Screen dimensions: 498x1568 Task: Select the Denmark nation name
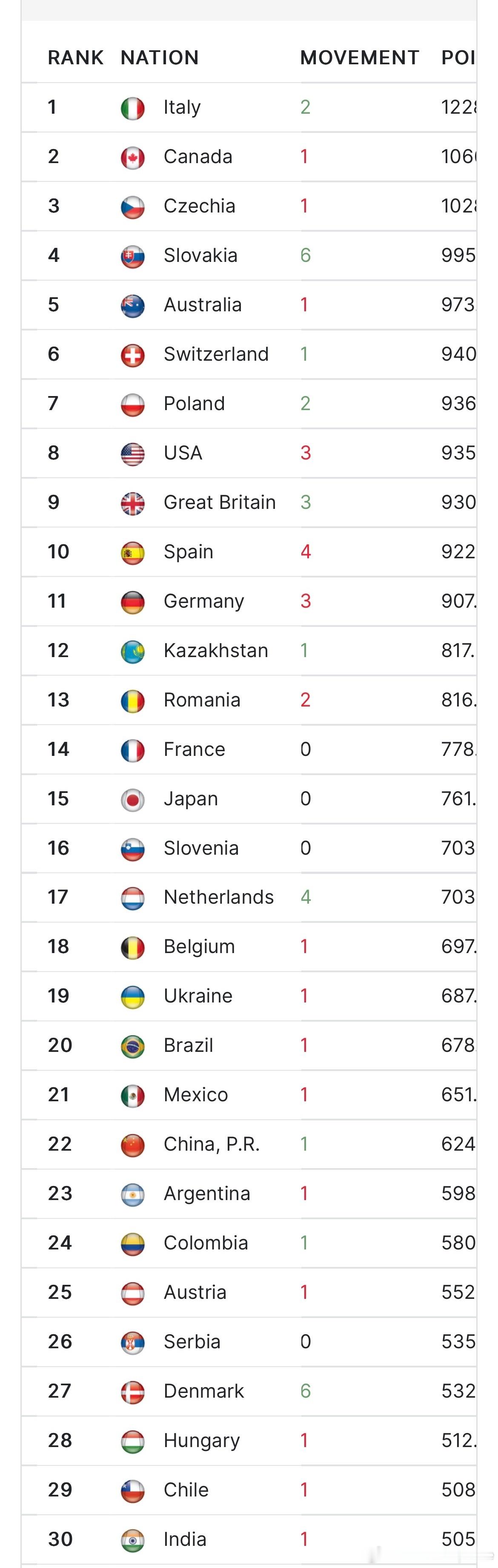click(204, 1391)
